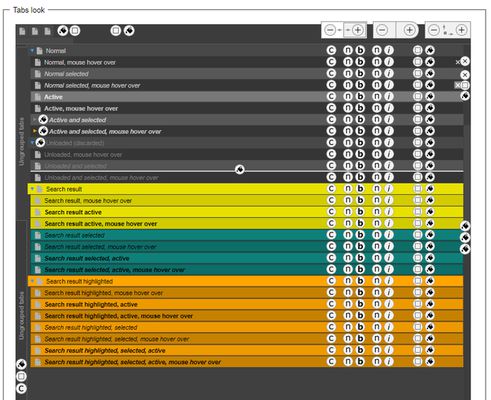Screen dimensions: 491x400
Task: Click the italic 'i' icon in Normal selected row
Action: (x=389, y=73)
